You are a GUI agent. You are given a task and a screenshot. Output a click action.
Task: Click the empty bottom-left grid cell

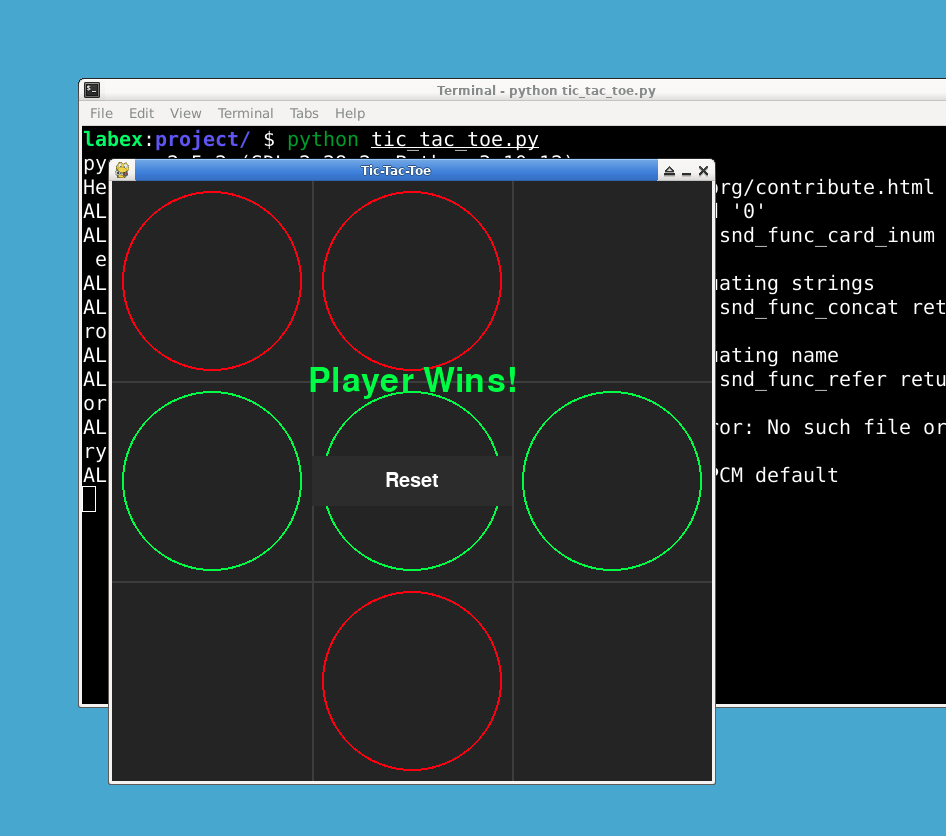(211, 680)
